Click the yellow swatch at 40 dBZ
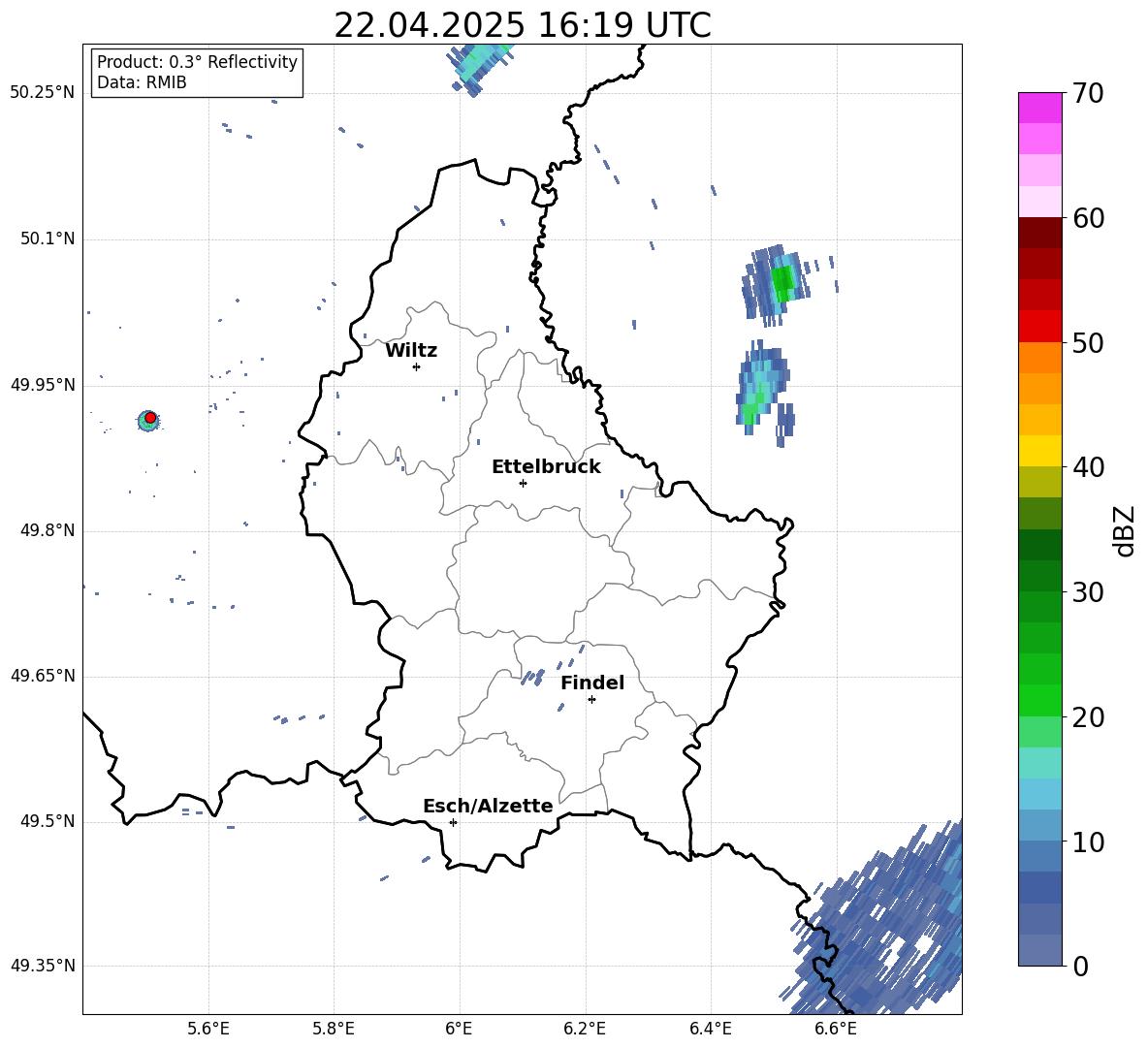1148x1048 pixels. 1039,451
